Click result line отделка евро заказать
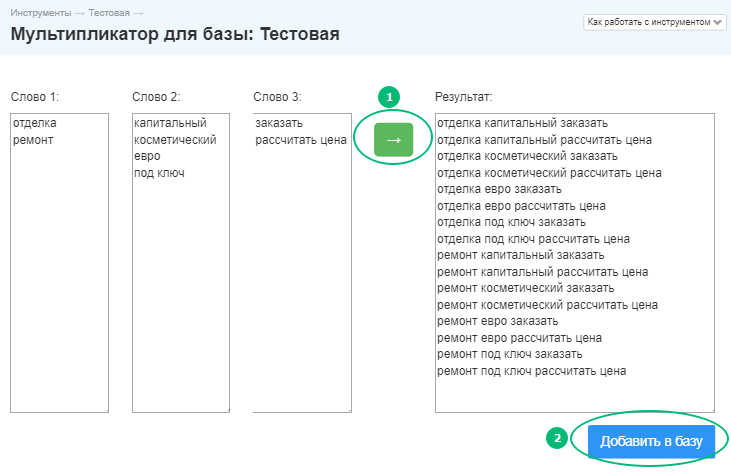This screenshot has width=731, height=474. (x=500, y=189)
